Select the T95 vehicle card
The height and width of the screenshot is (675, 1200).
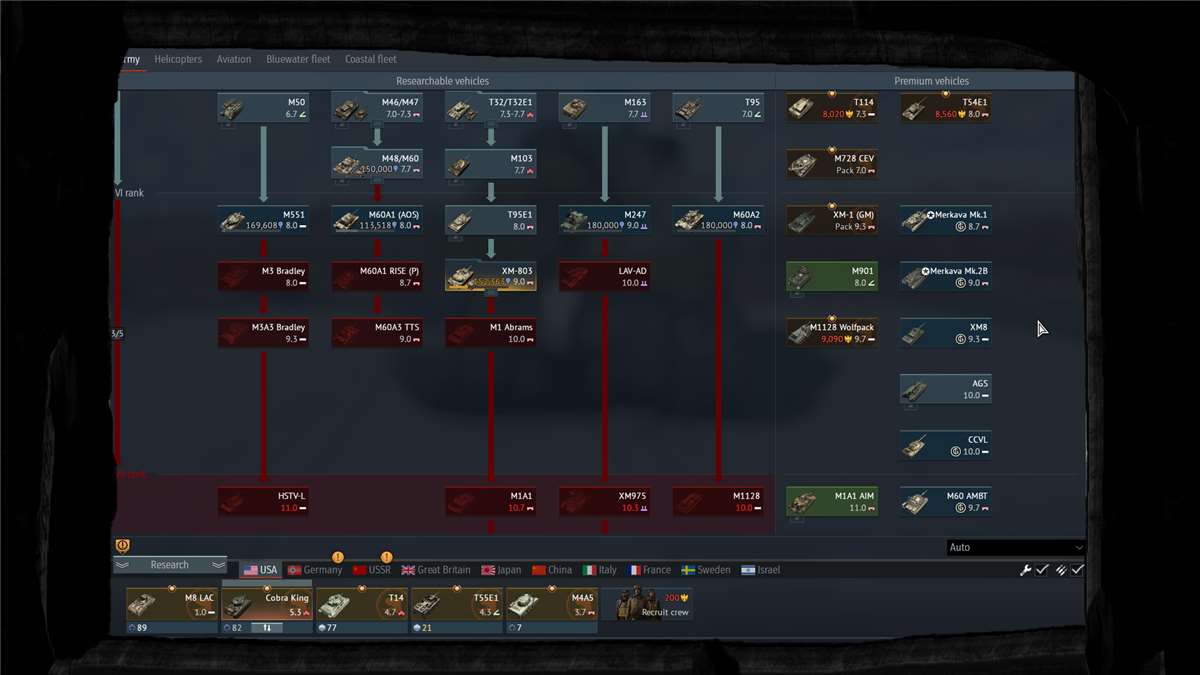pos(719,108)
